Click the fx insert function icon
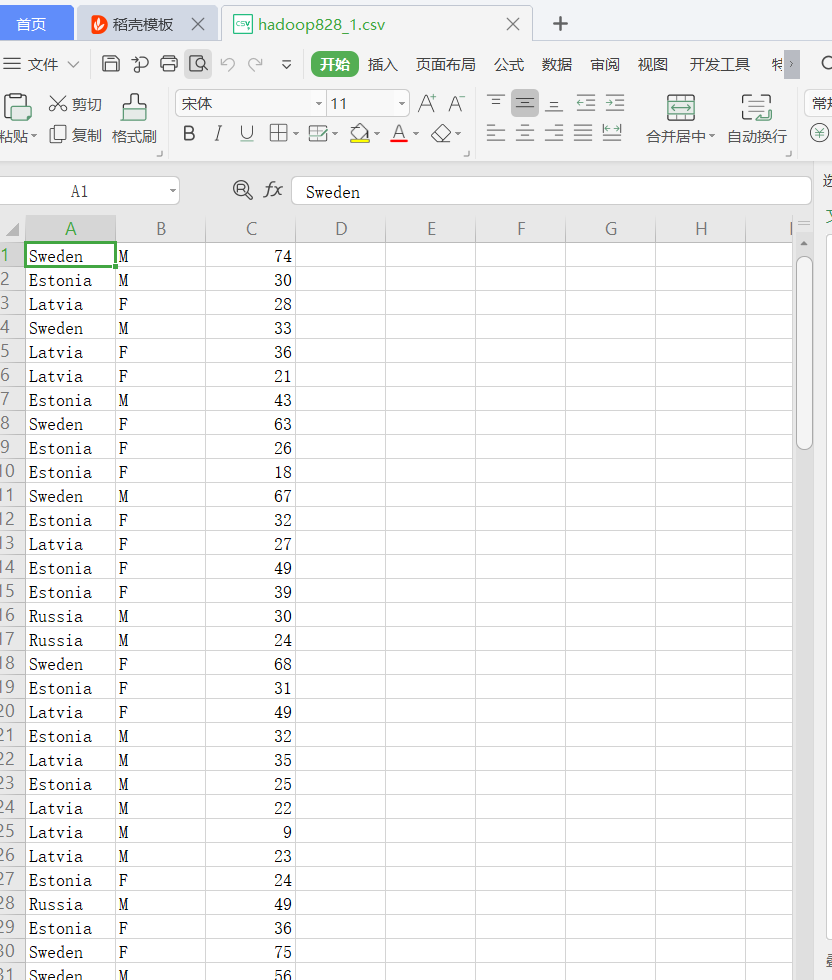832x980 pixels. click(x=273, y=189)
